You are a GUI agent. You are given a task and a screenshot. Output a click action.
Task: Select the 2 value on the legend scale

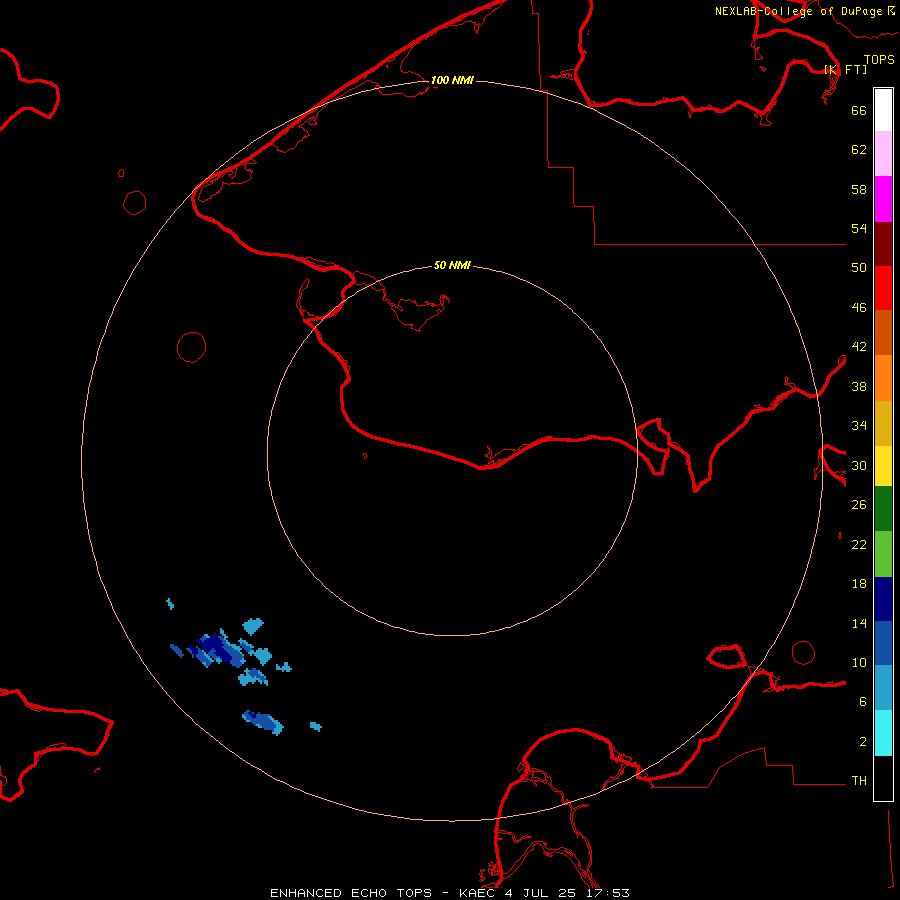tap(863, 742)
